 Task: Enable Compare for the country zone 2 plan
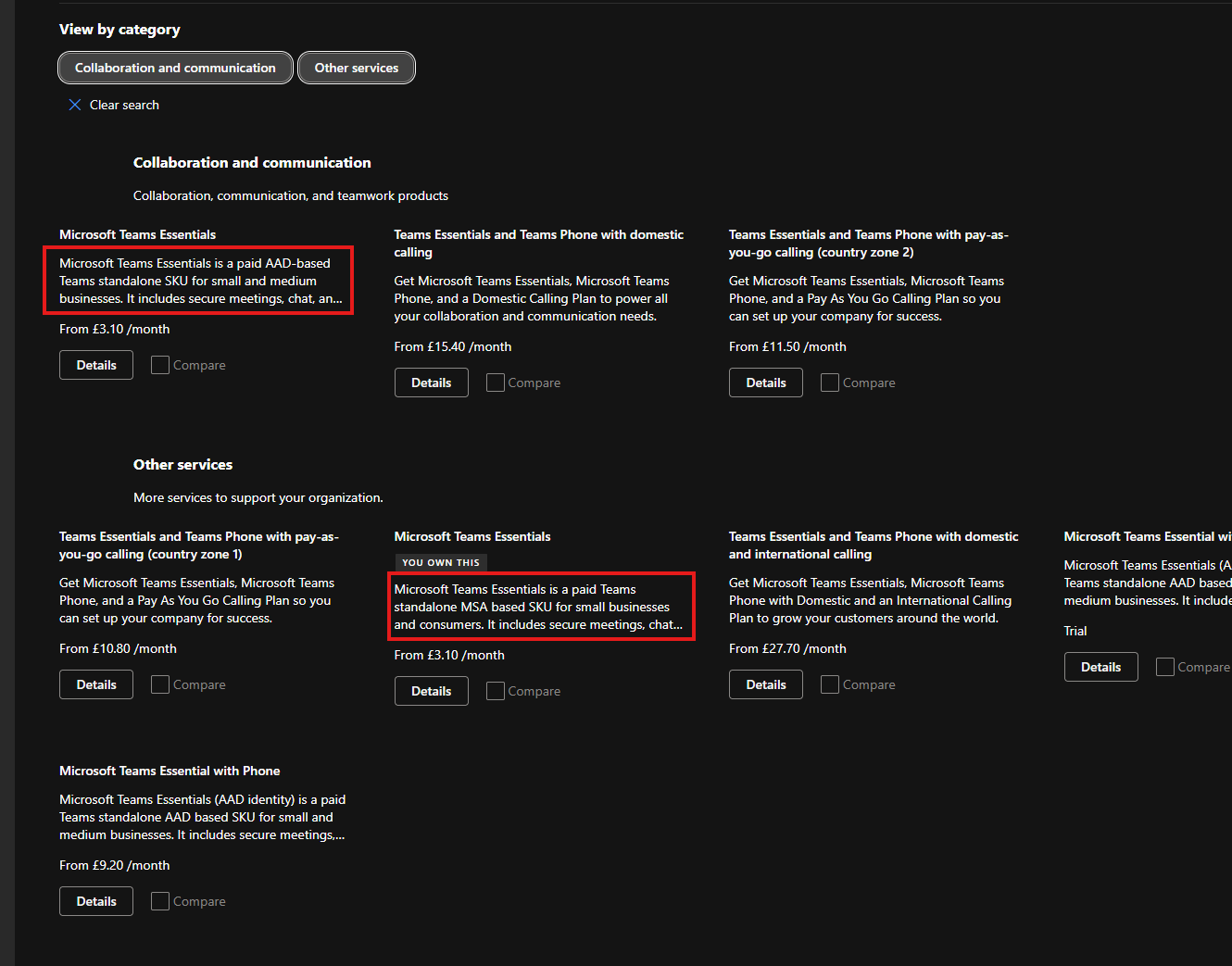(830, 383)
